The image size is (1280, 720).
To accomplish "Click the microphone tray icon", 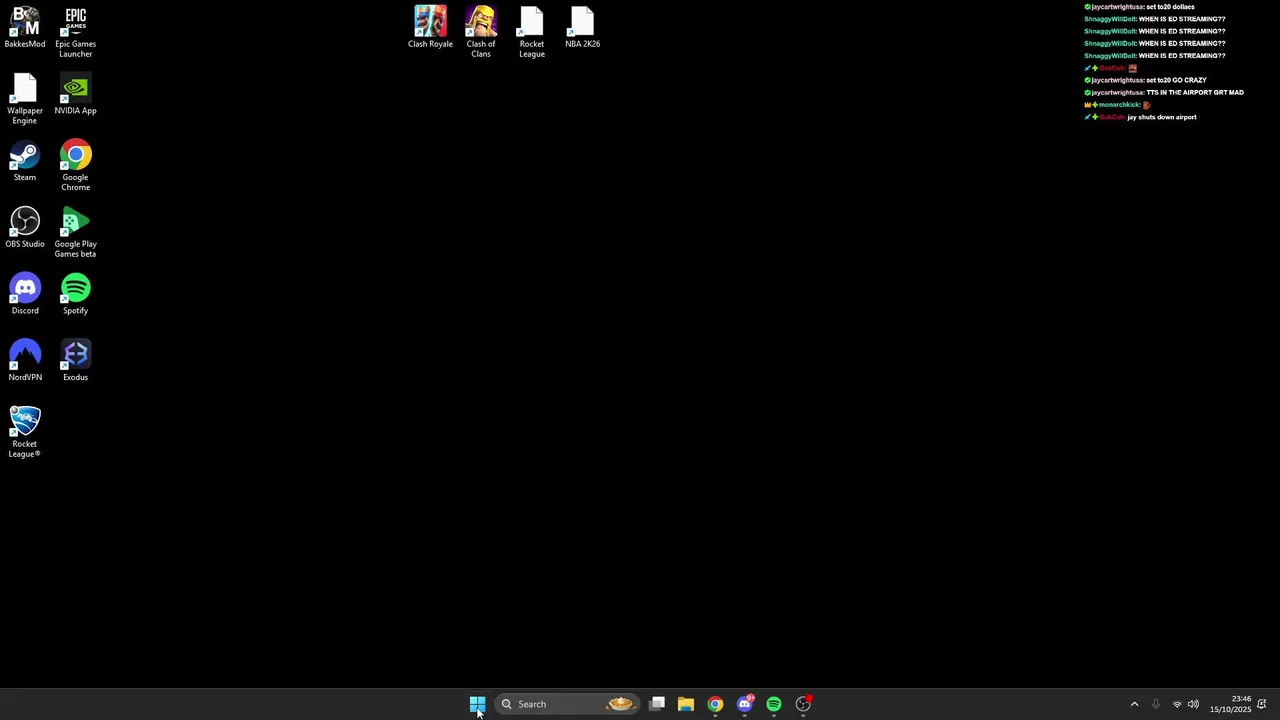I will click(x=1155, y=704).
